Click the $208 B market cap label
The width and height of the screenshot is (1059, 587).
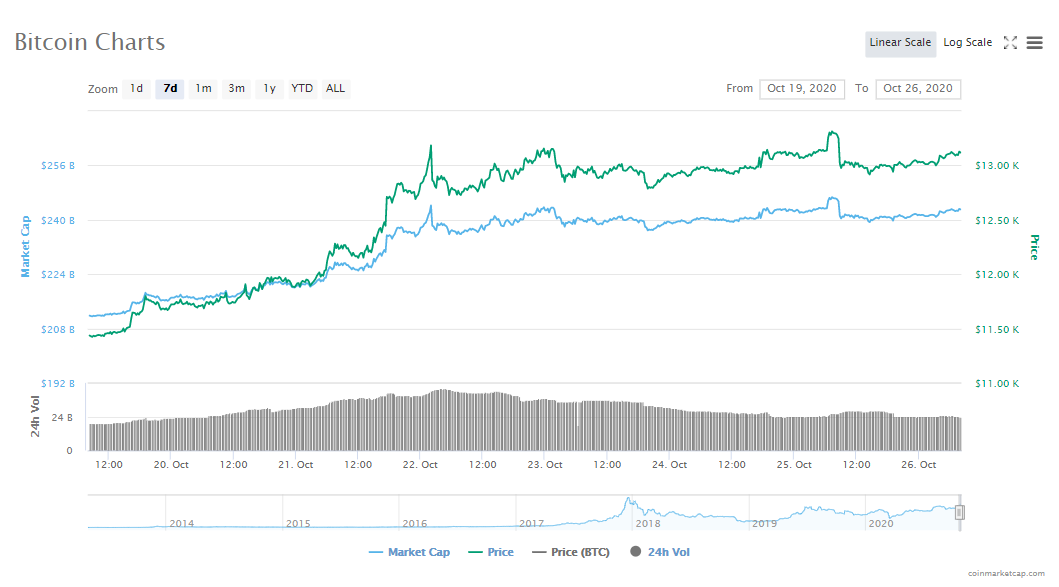pos(58,330)
